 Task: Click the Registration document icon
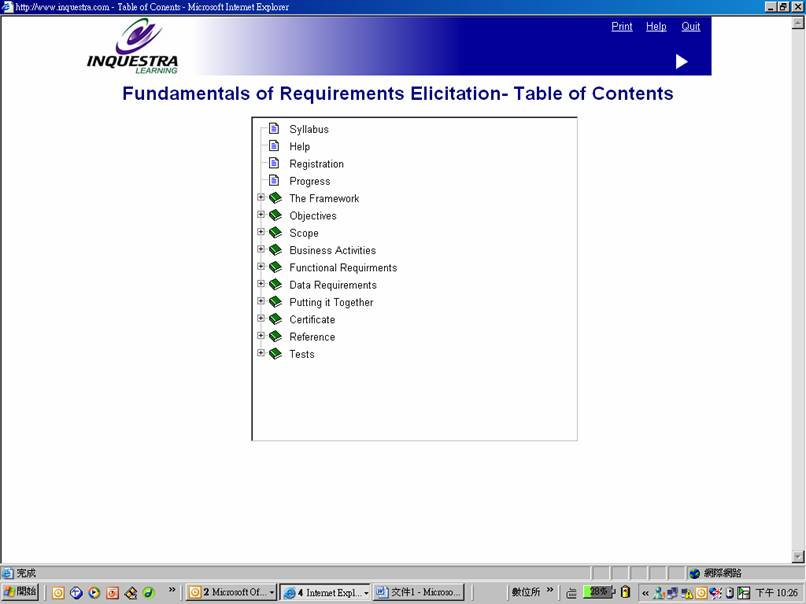point(274,163)
